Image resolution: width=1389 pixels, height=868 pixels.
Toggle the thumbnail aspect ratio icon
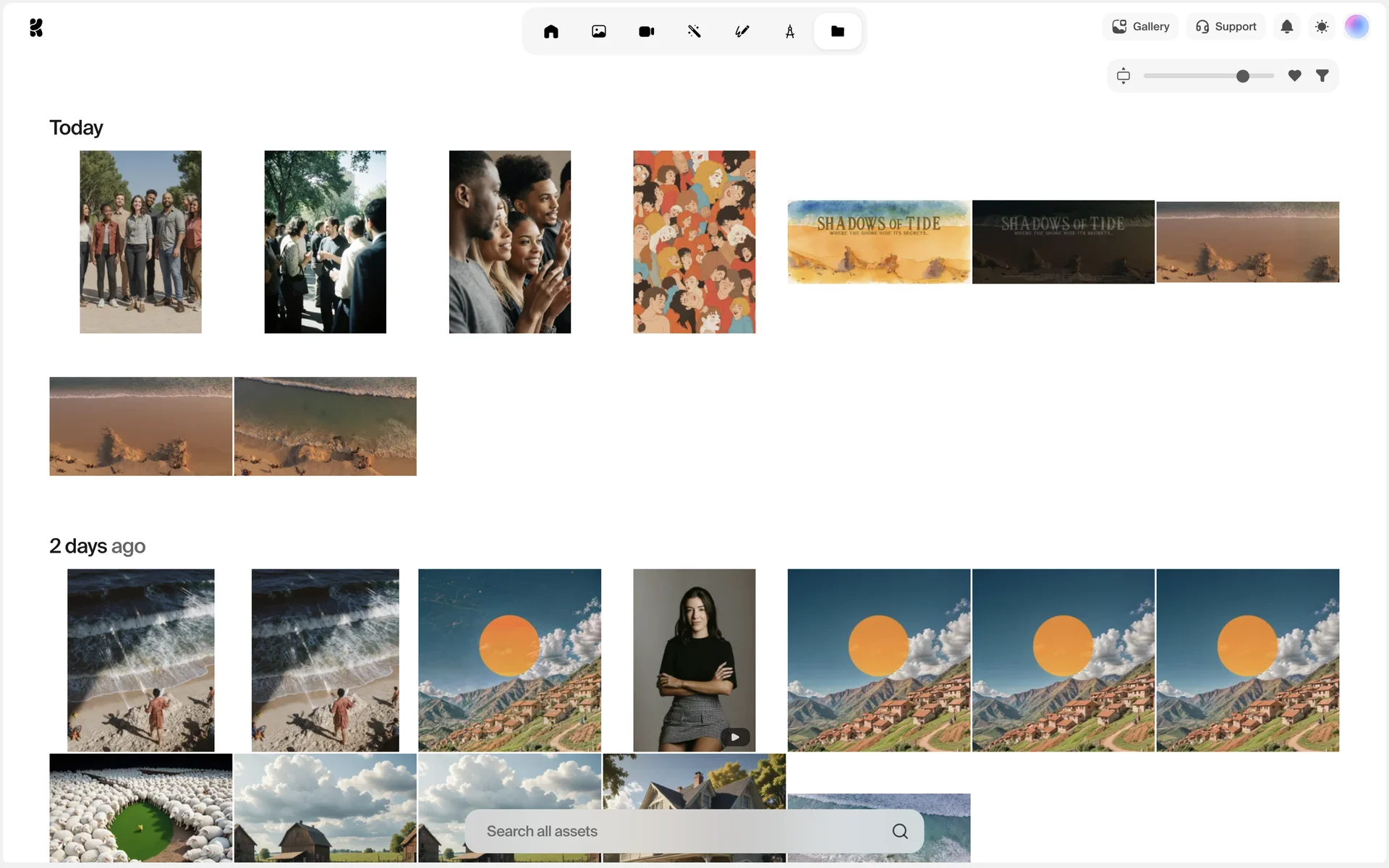(1123, 75)
